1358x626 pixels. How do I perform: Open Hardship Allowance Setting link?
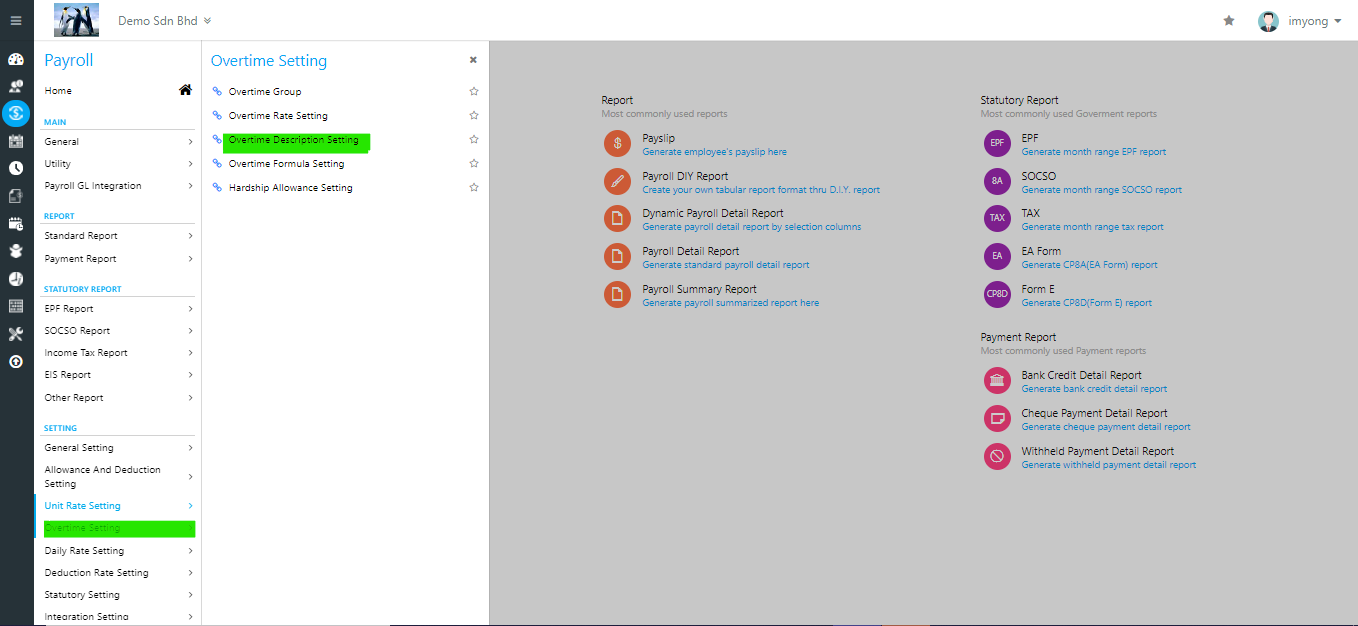pyautogui.click(x=290, y=188)
